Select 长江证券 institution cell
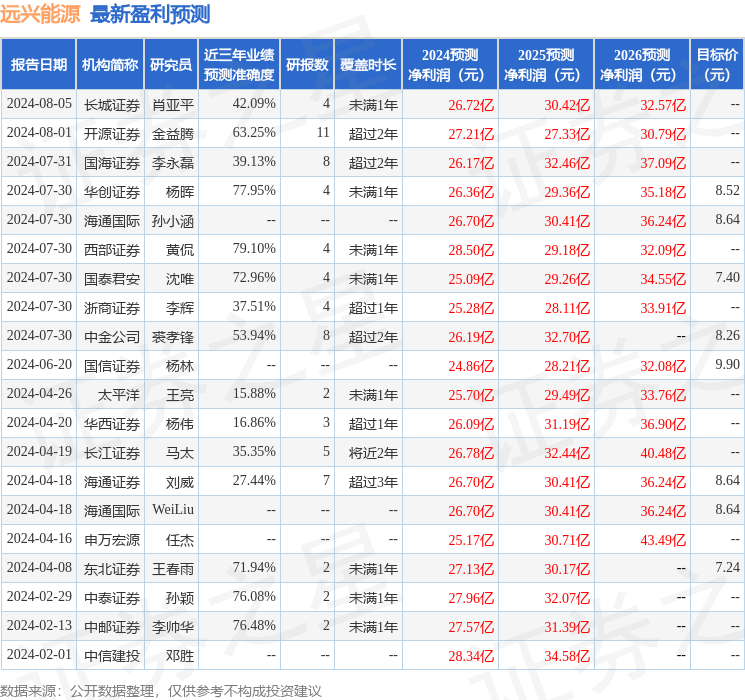Screen dimensions: 745x700 point(112,453)
